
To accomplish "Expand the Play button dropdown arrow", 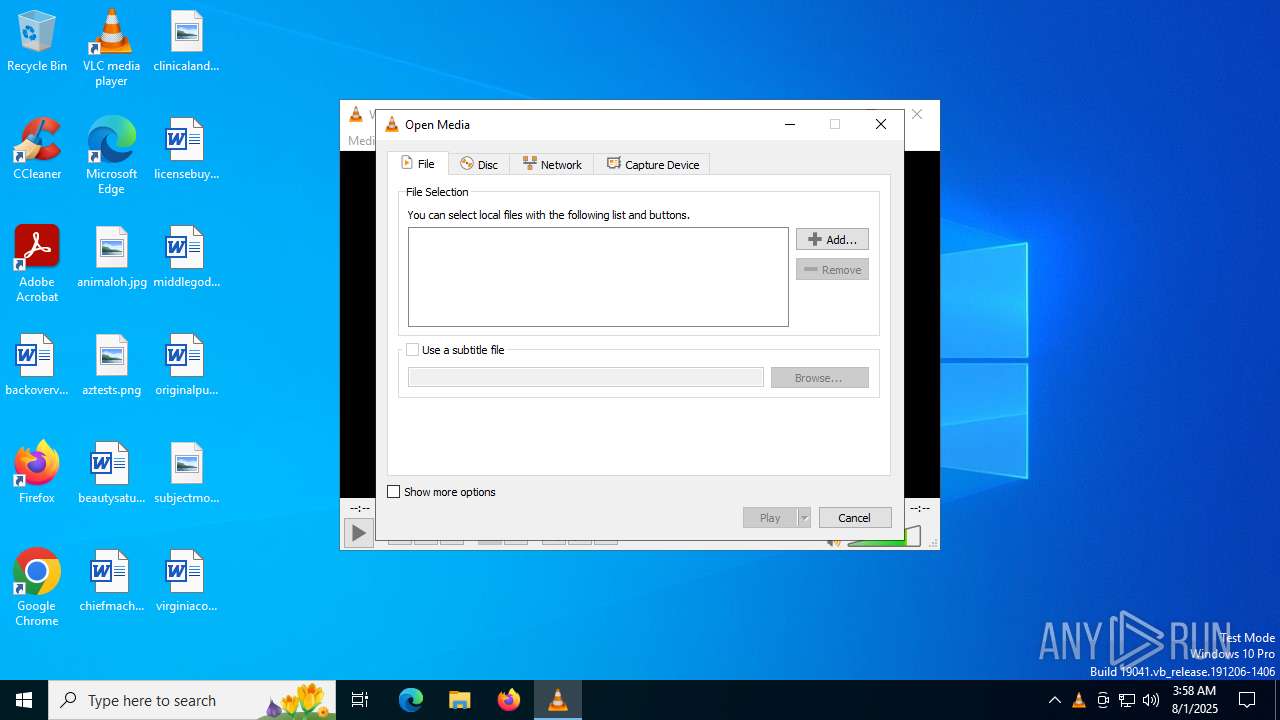I will [x=804, y=517].
